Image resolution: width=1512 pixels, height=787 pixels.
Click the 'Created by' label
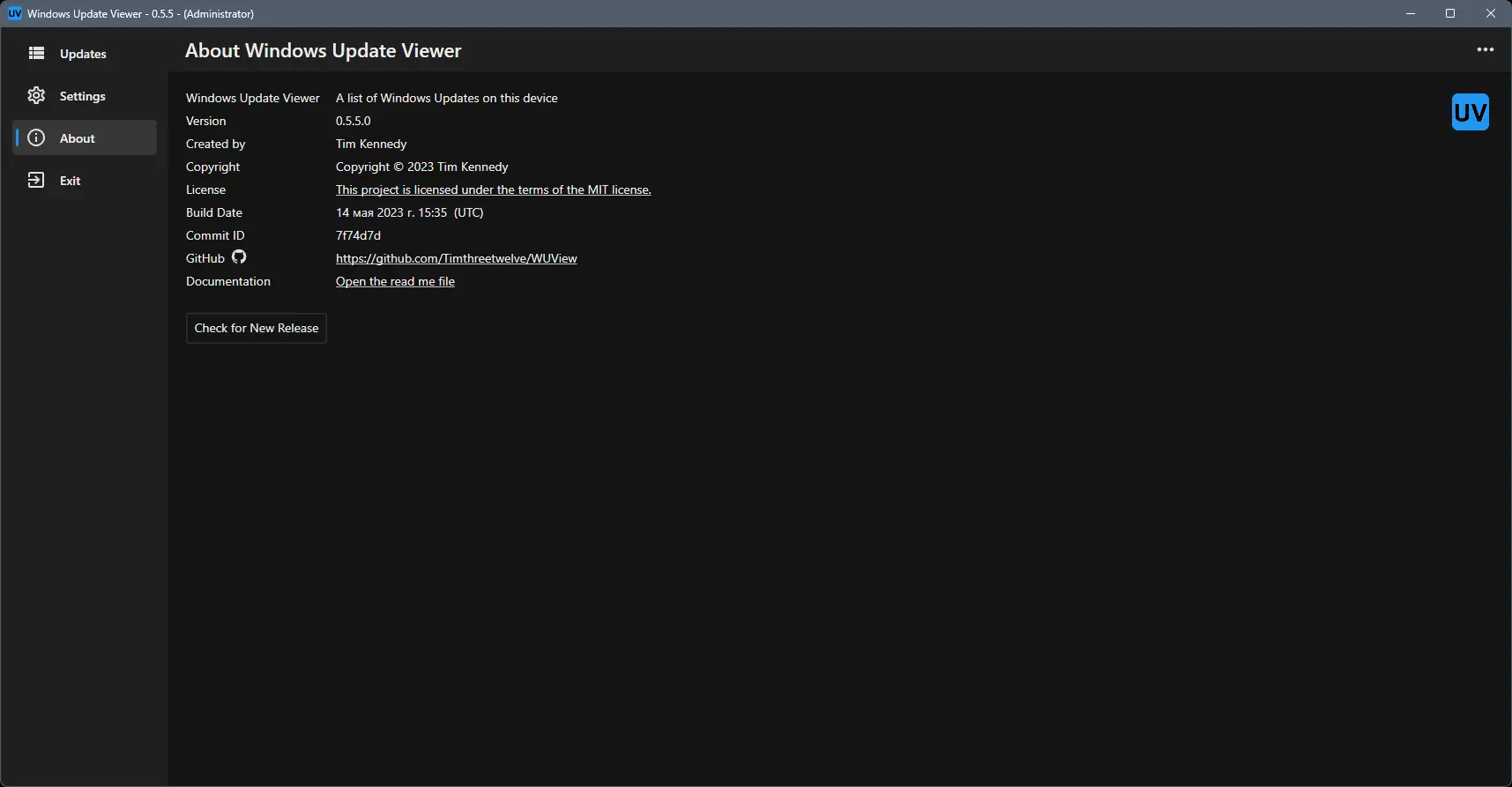pos(216,144)
